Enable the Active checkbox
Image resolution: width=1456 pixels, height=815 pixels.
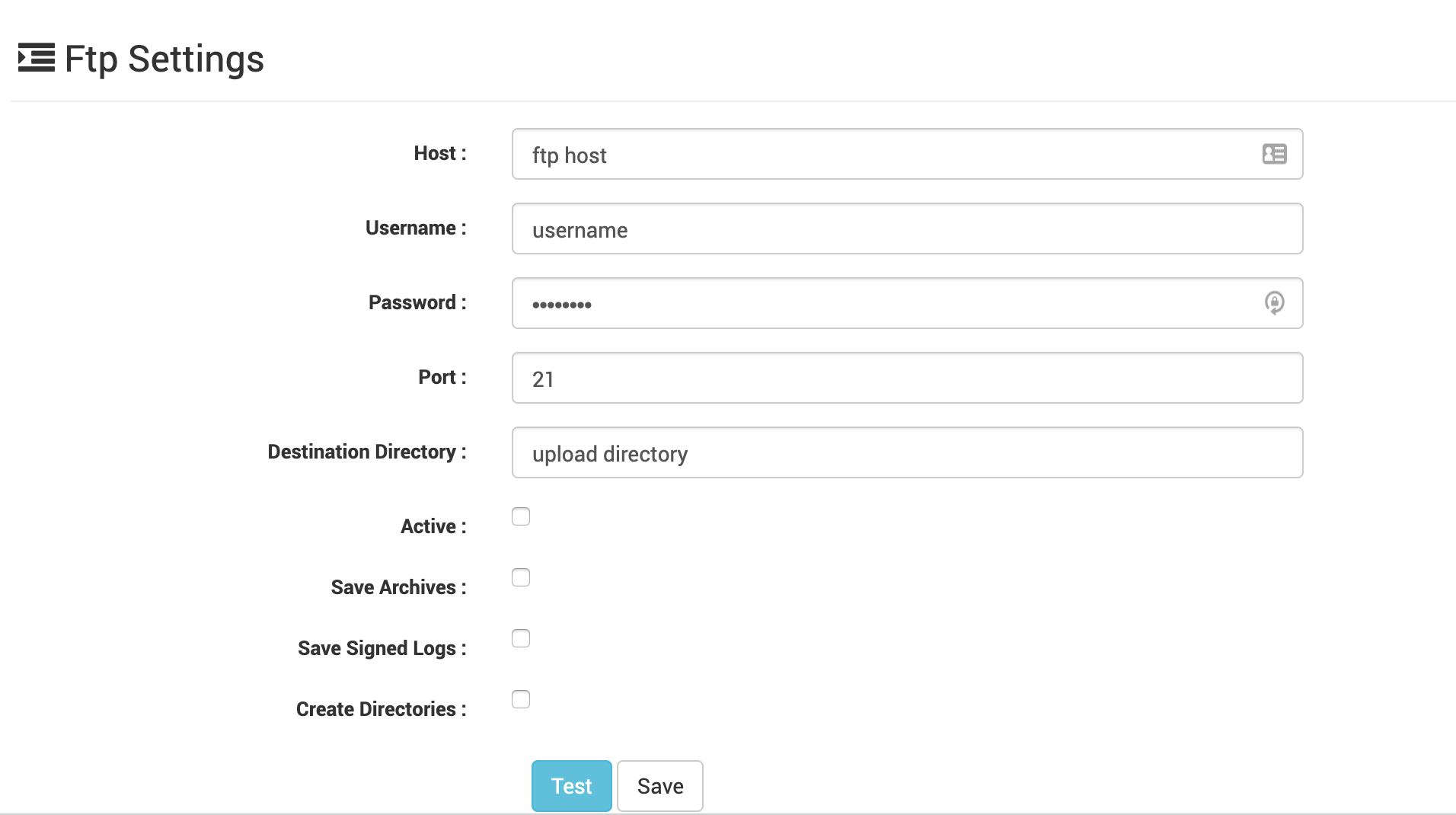[x=521, y=516]
